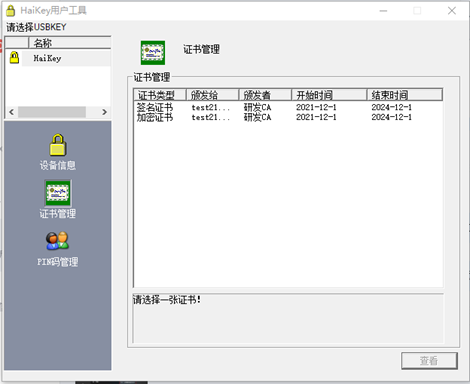Select the HaiKey device row

(x=58, y=58)
